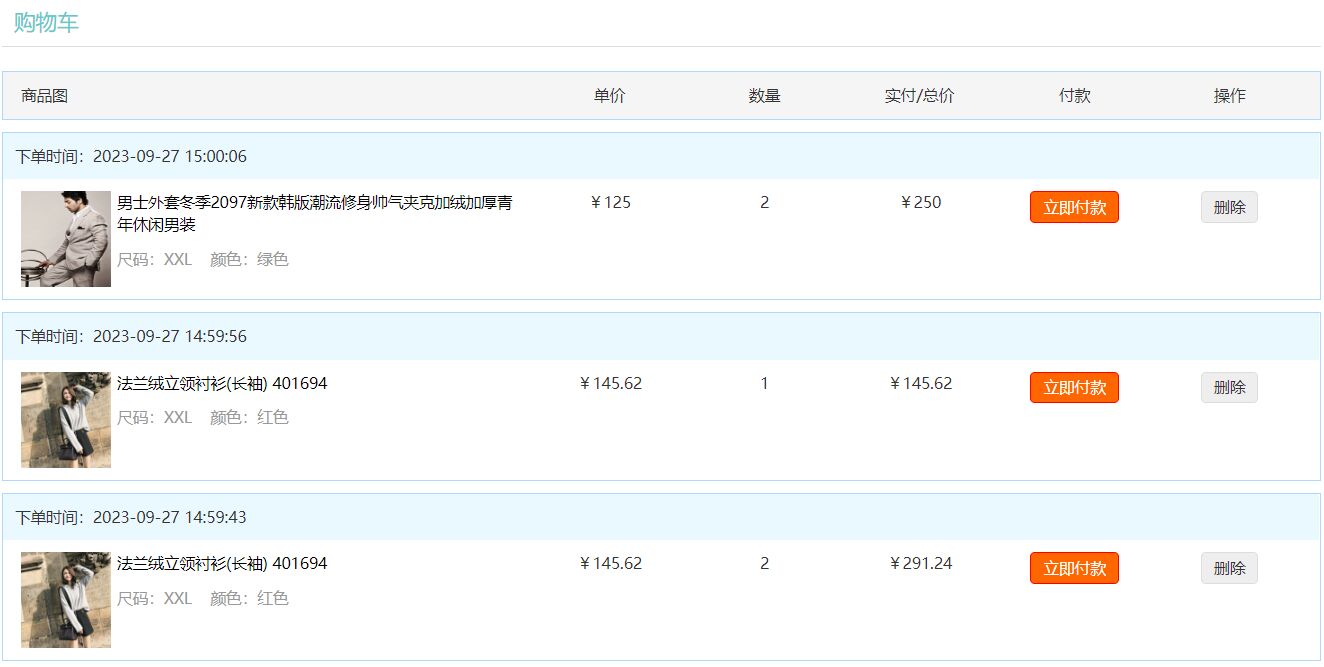
Task: Click the 颜色：绿色 attribute text
Action: [x=249, y=259]
